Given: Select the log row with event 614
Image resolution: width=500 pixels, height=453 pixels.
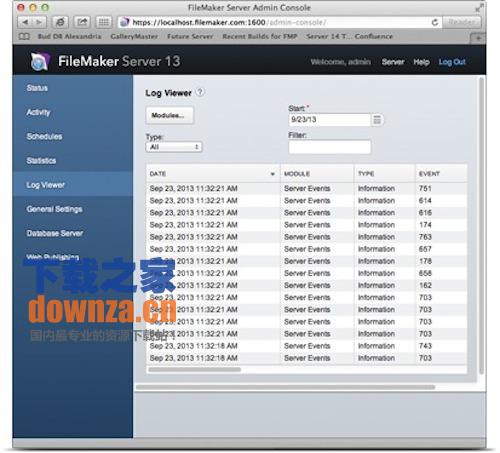Looking at the screenshot, I should (x=306, y=201).
